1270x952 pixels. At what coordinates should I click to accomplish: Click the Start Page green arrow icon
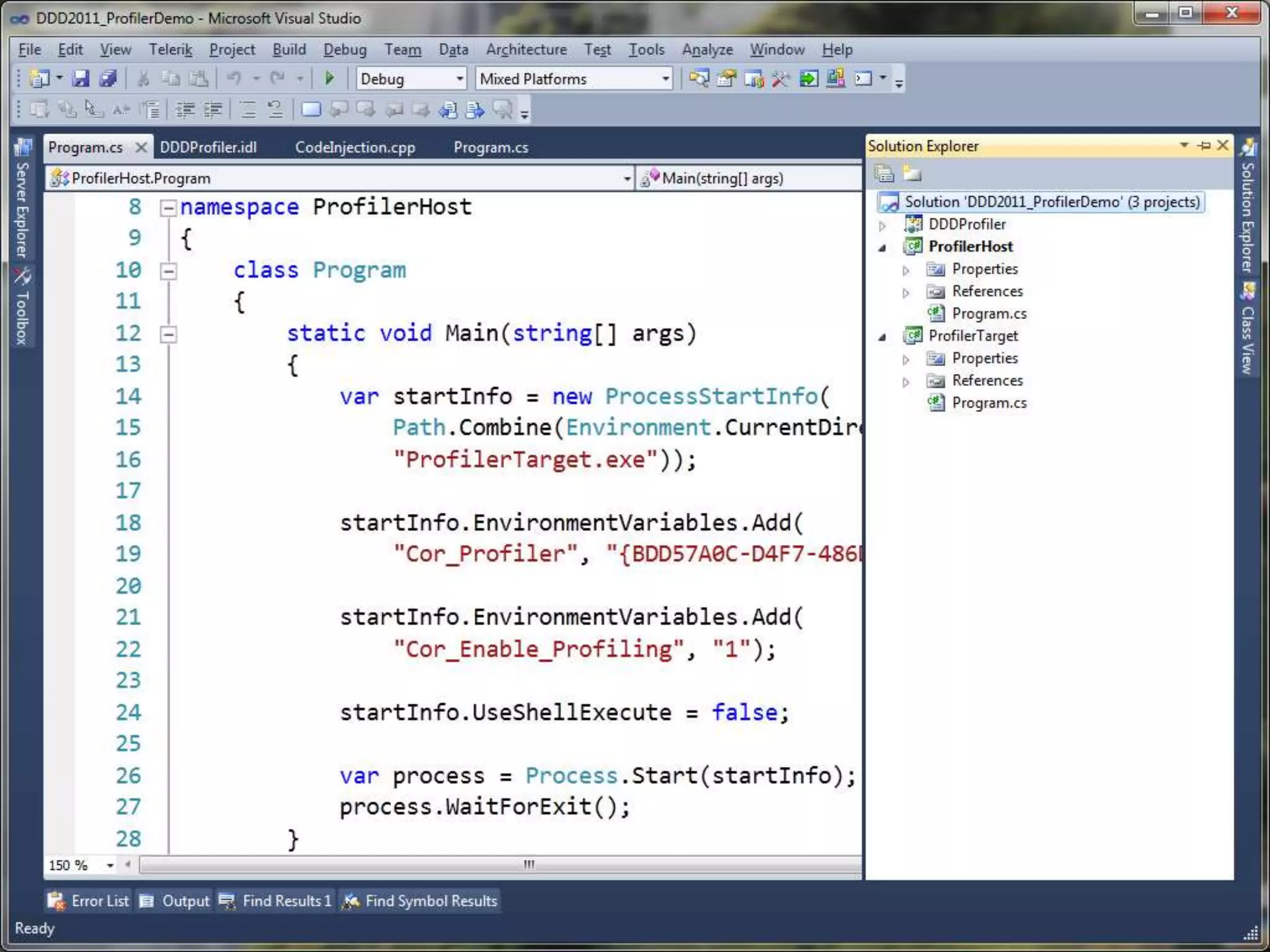coord(808,79)
